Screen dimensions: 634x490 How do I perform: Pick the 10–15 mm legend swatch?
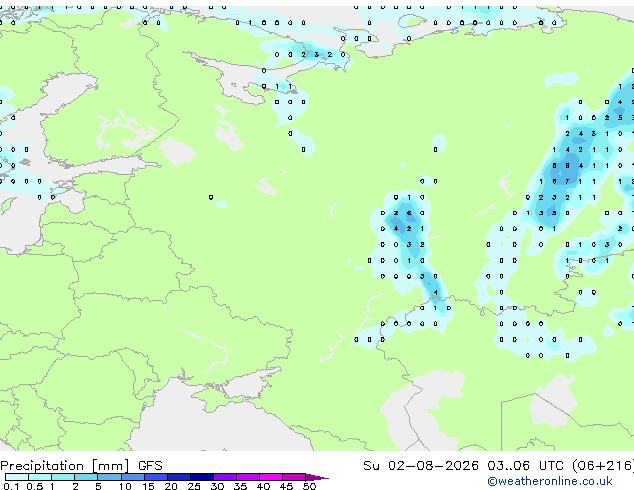[132, 477]
